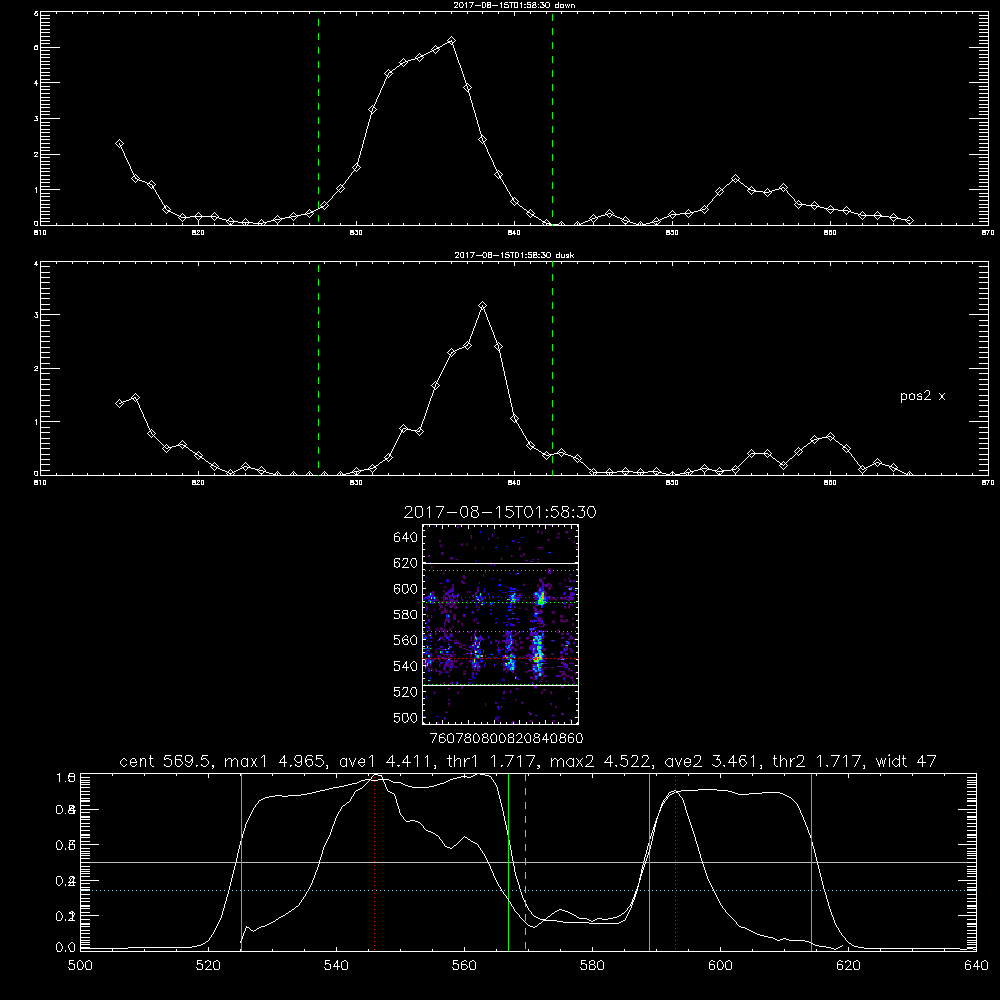1000x1000 pixels.
Task: Select the 'cent 569.5' value
Action: point(165,761)
